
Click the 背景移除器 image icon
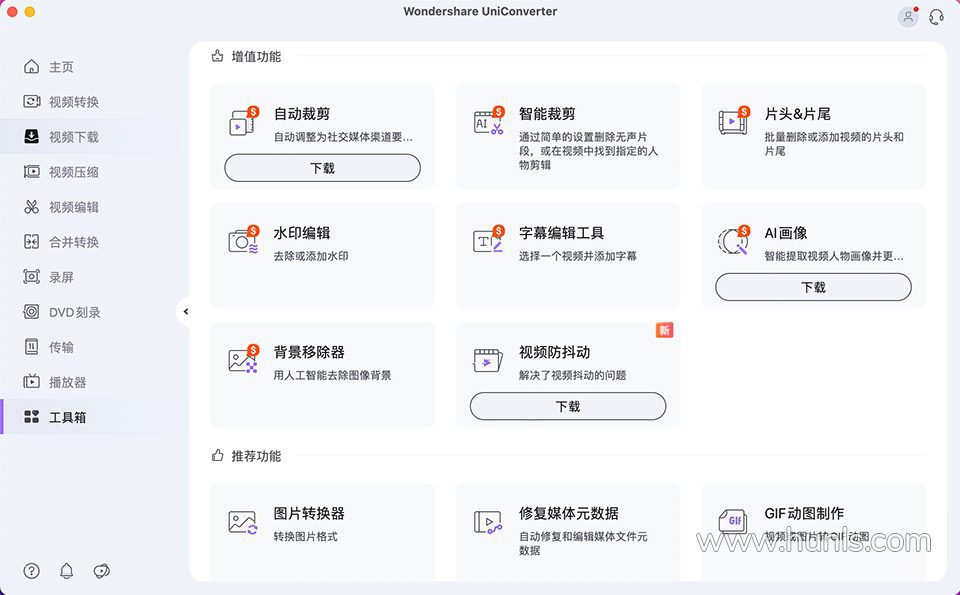click(x=244, y=359)
